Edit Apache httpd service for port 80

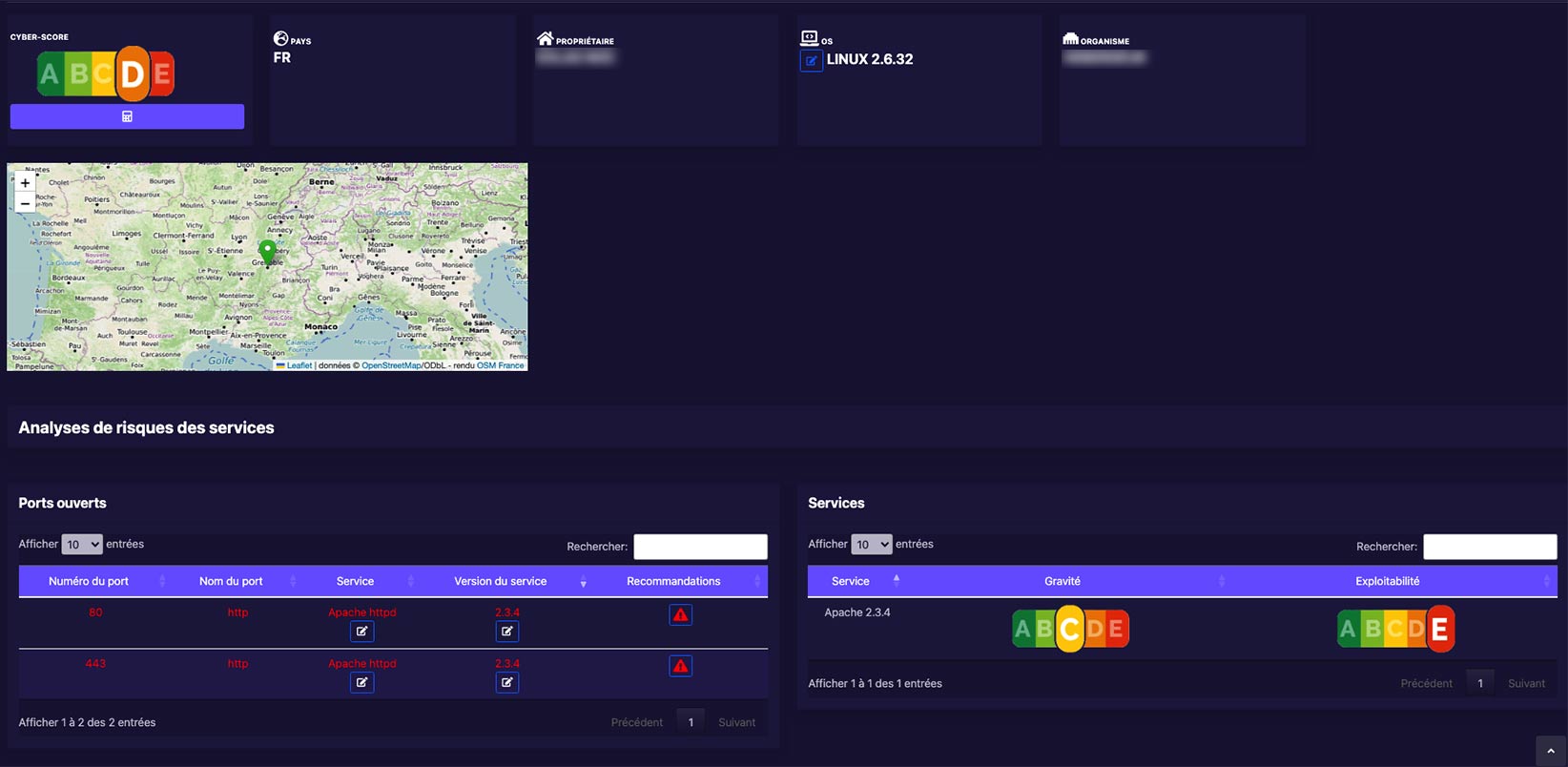tap(361, 632)
